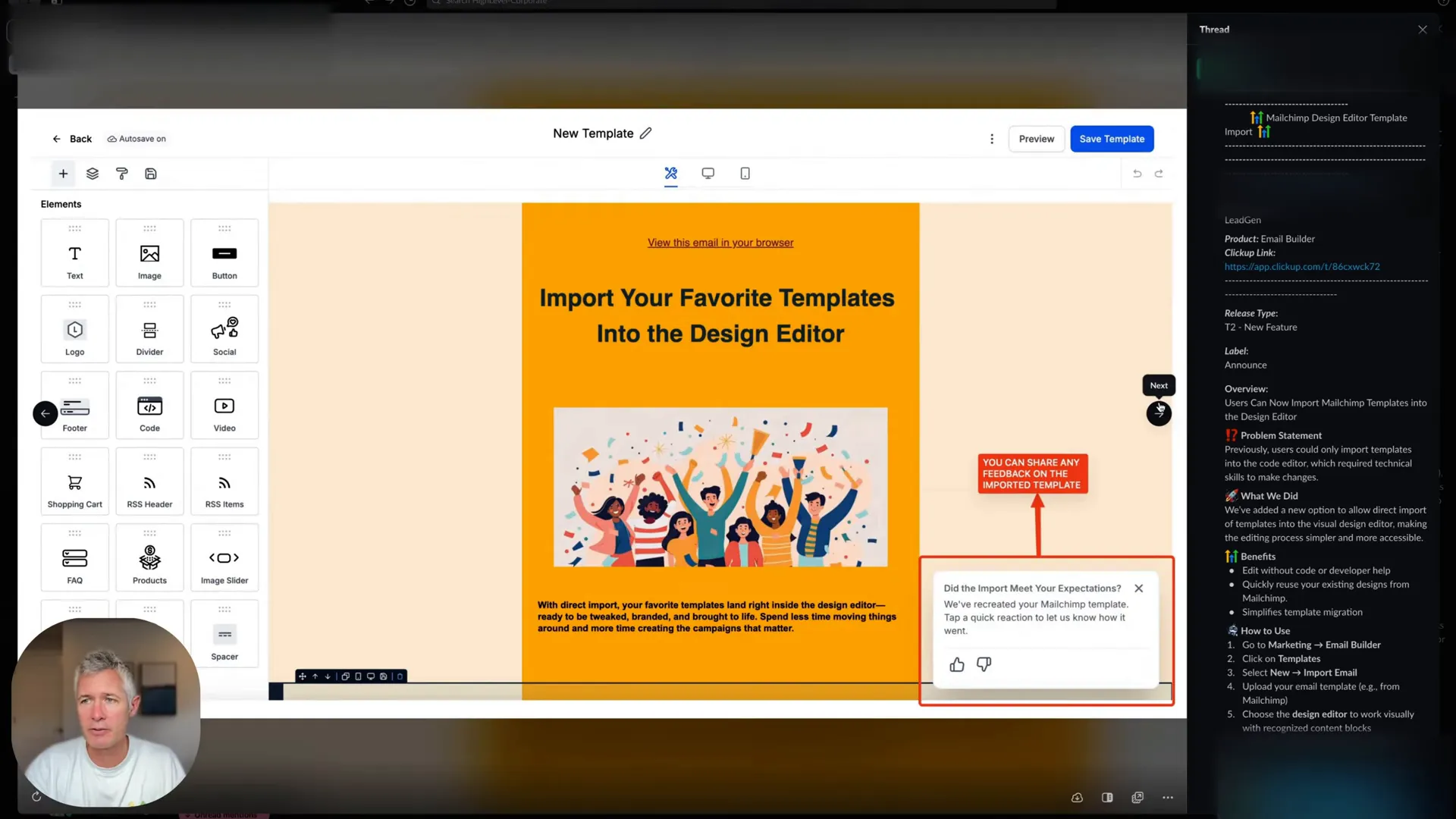Open the paint roller styles tab
The height and width of the screenshot is (819, 1456).
pyautogui.click(x=121, y=174)
